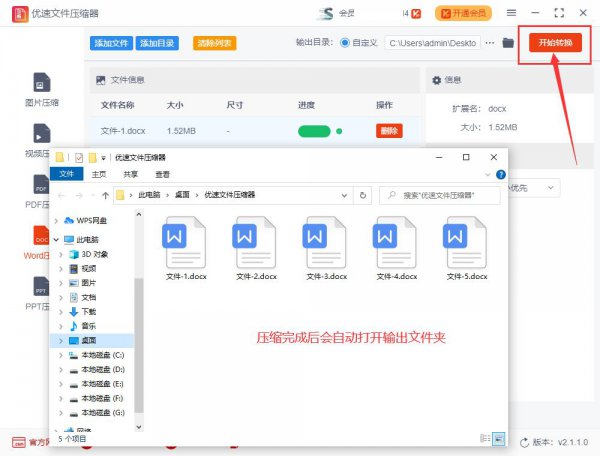Click Explorer forward navigation arrow
The height and width of the screenshot is (456, 600).
click(79, 195)
